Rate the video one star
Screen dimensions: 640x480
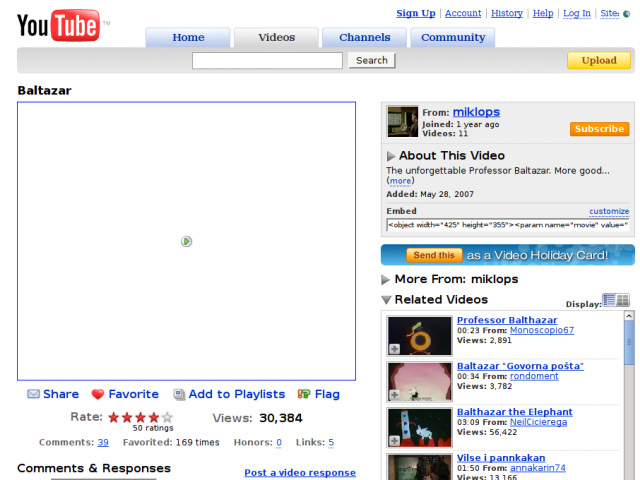click(113, 417)
